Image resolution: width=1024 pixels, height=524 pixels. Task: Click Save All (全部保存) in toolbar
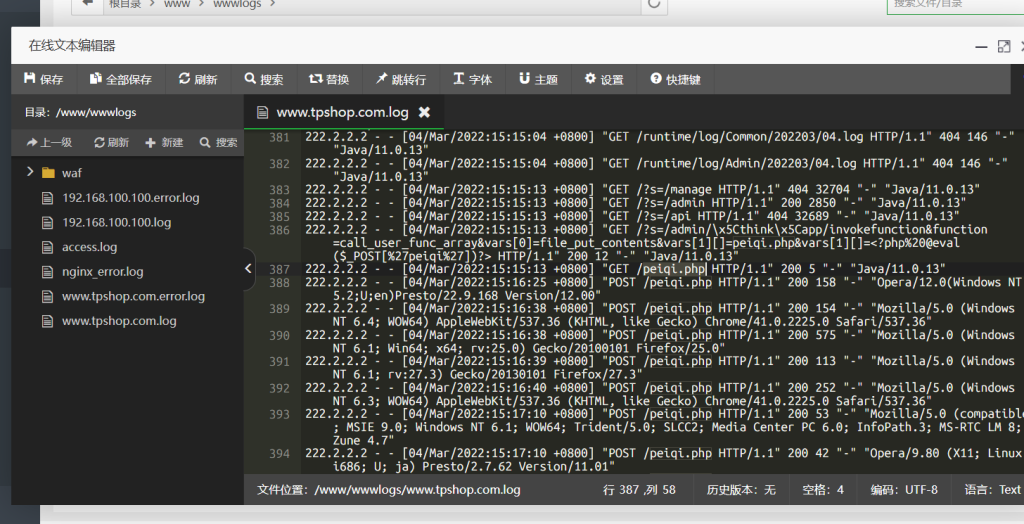click(x=121, y=80)
